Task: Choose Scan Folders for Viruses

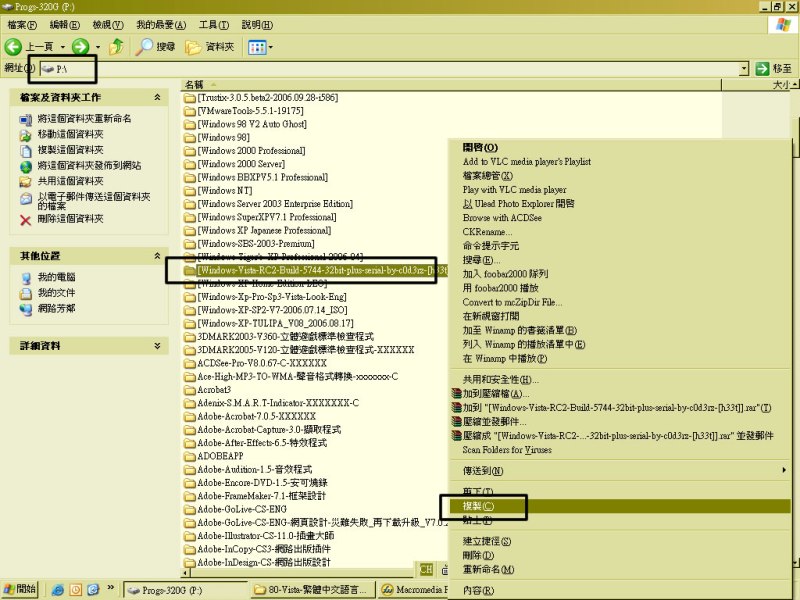Action: tap(620, 450)
